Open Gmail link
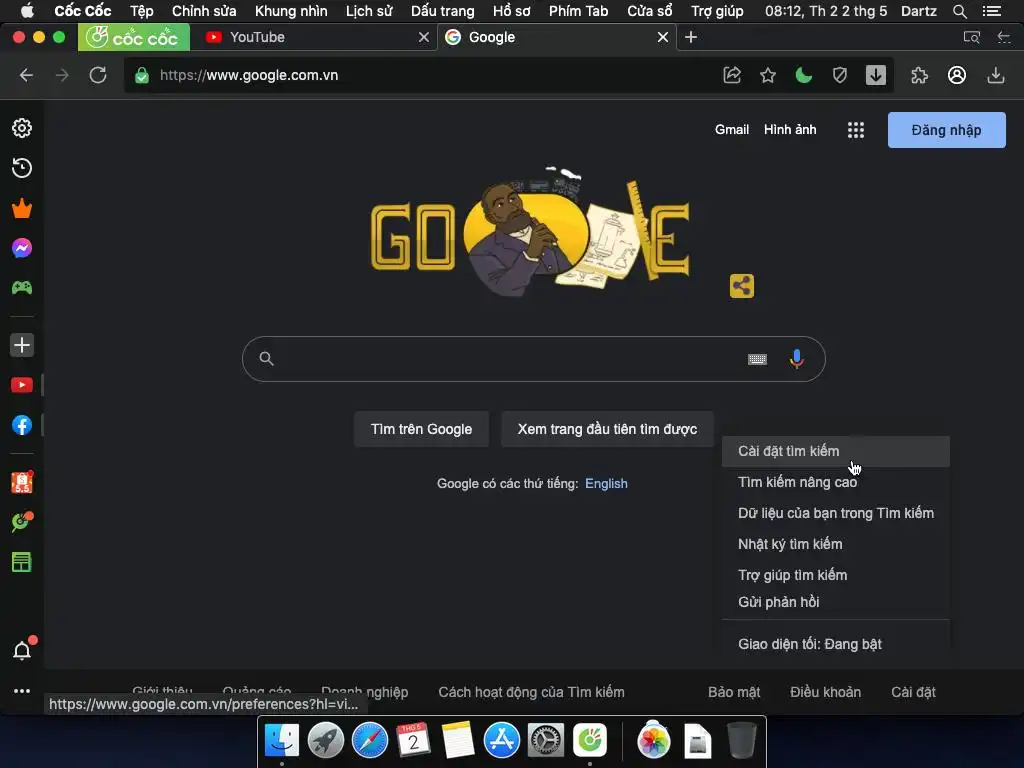1024x768 pixels. click(731, 130)
